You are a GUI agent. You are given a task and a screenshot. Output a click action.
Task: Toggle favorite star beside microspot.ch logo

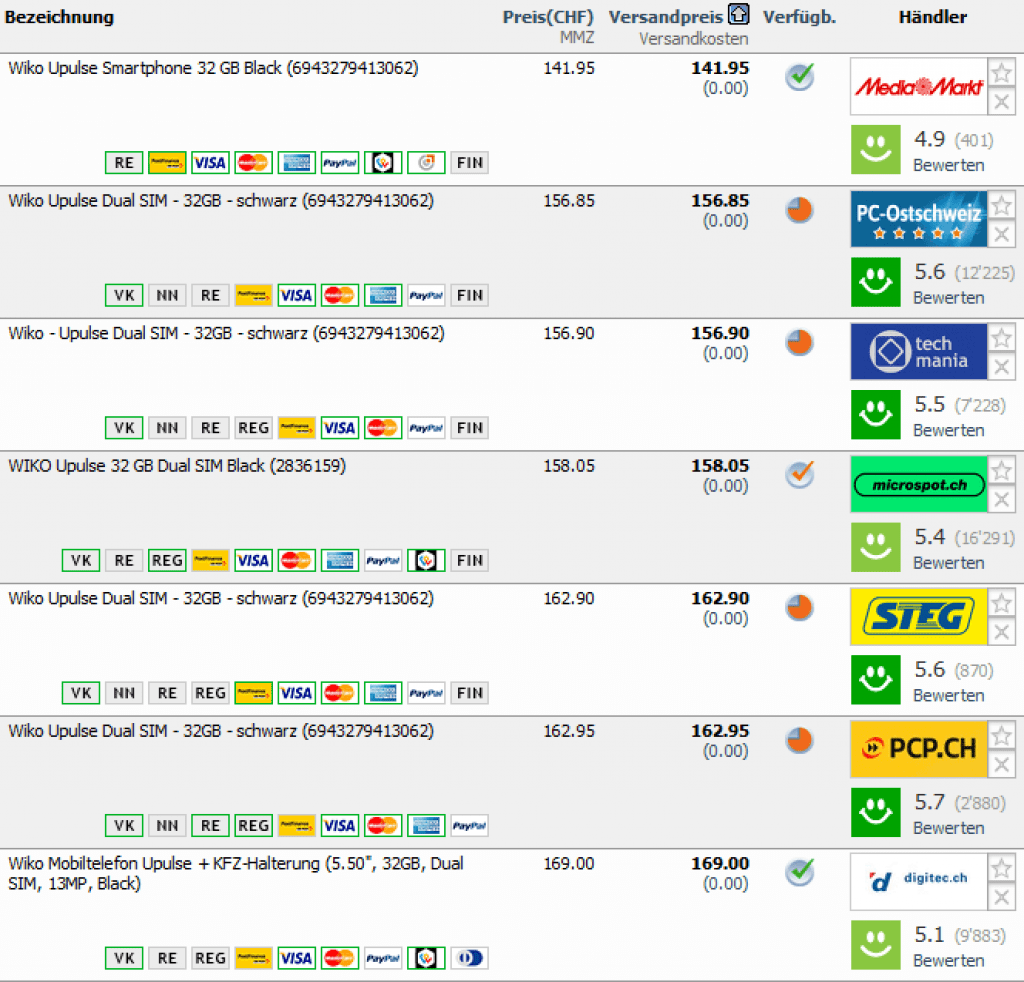1001,471
